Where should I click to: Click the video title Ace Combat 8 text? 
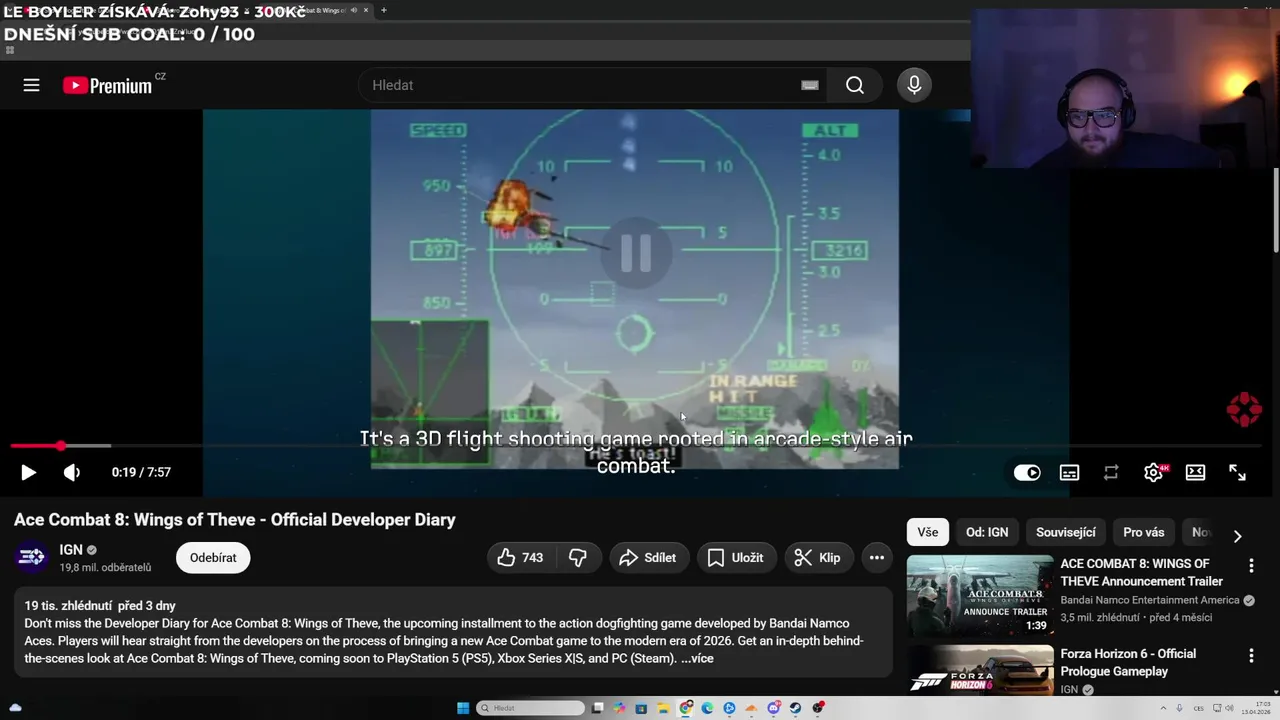(x=234, y=520)
